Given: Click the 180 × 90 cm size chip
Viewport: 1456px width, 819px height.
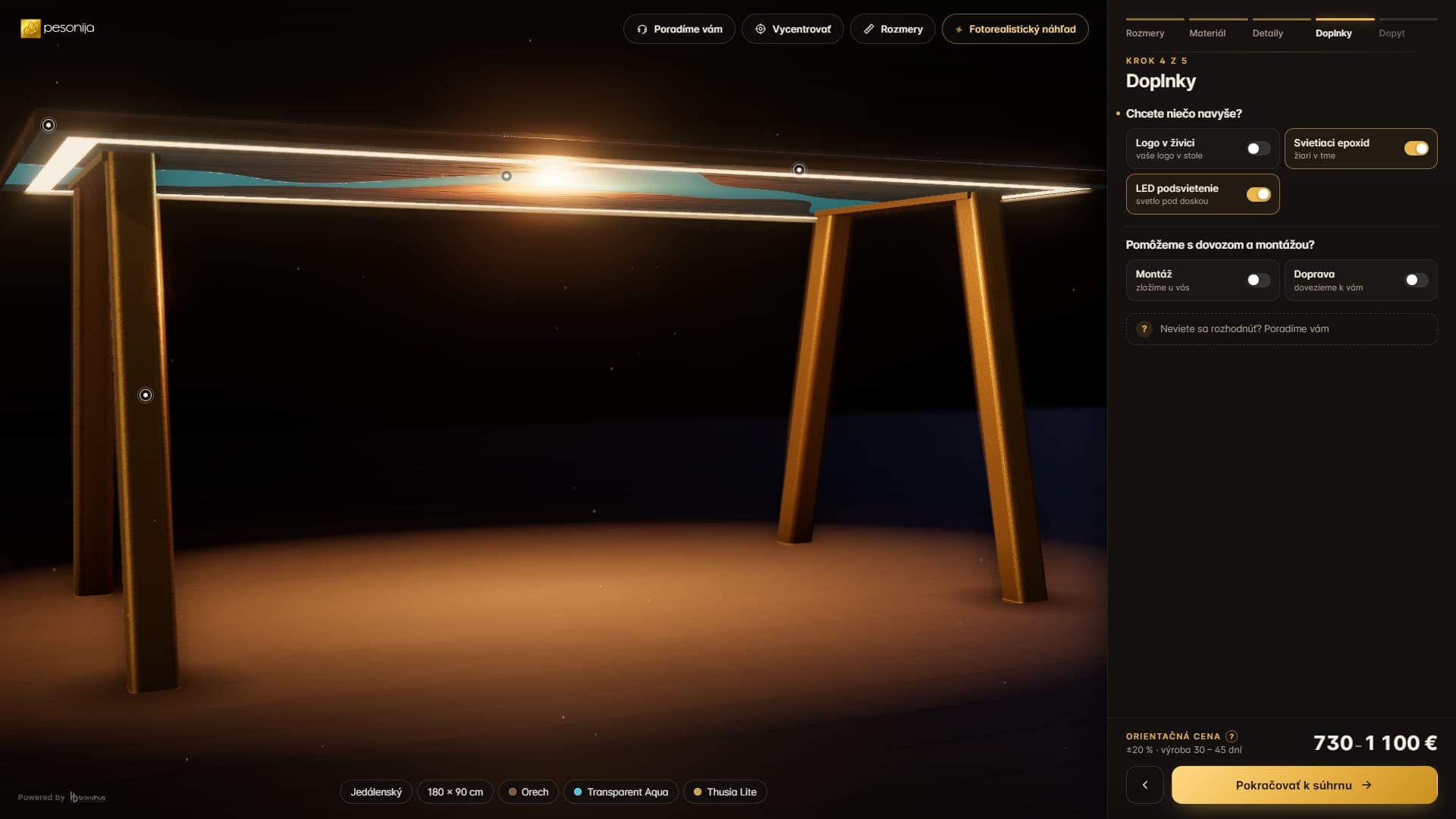Looking at the screenshot, I should click(455, 792).
